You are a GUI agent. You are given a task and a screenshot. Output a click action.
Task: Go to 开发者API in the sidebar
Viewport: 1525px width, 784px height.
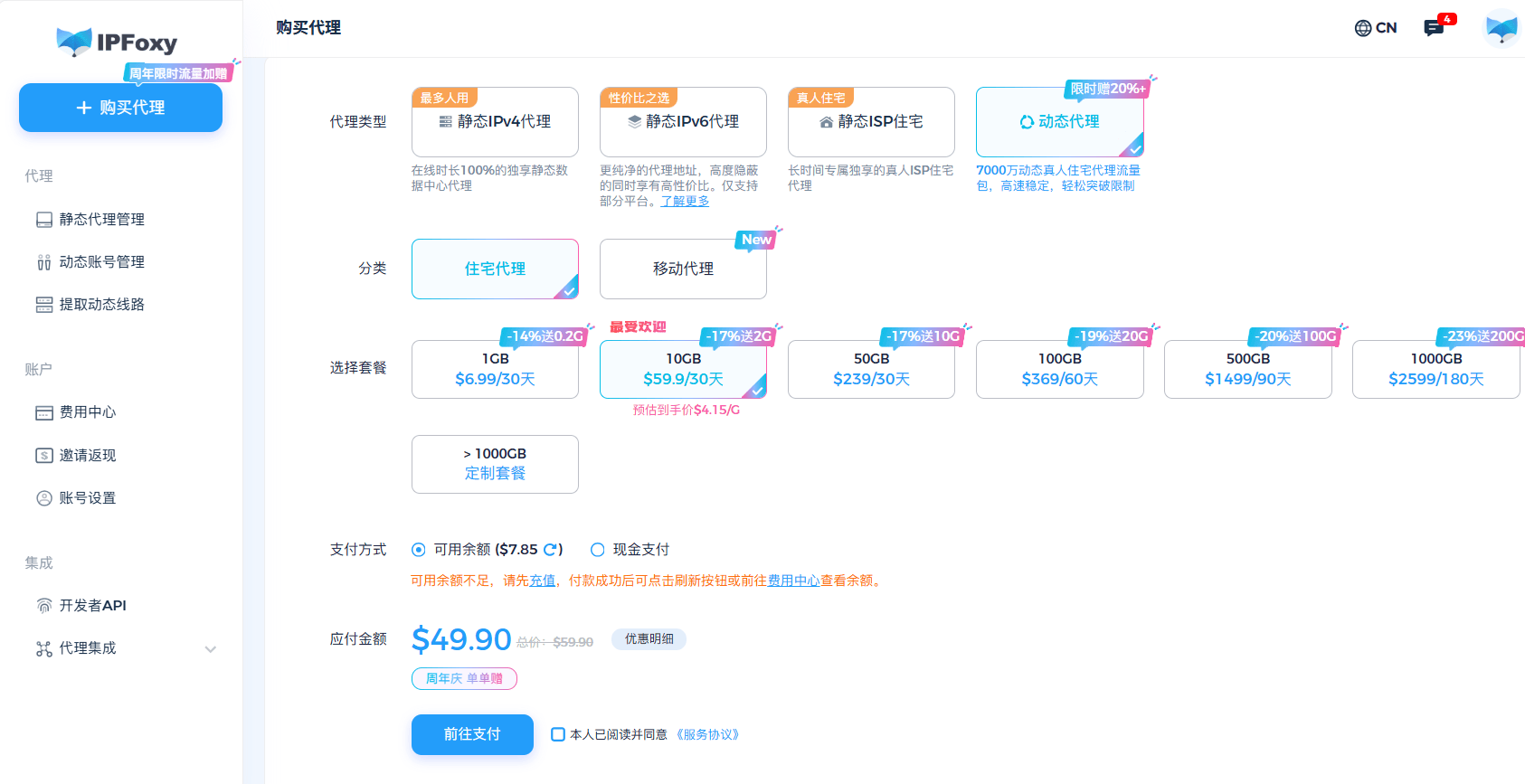92,606
